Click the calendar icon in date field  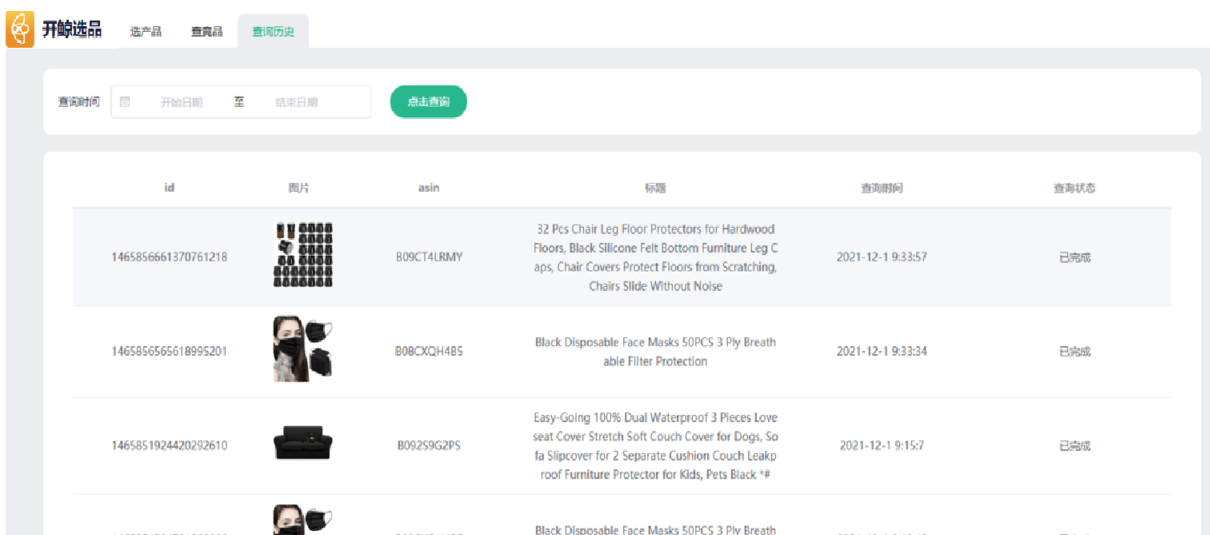coord(125,101)
